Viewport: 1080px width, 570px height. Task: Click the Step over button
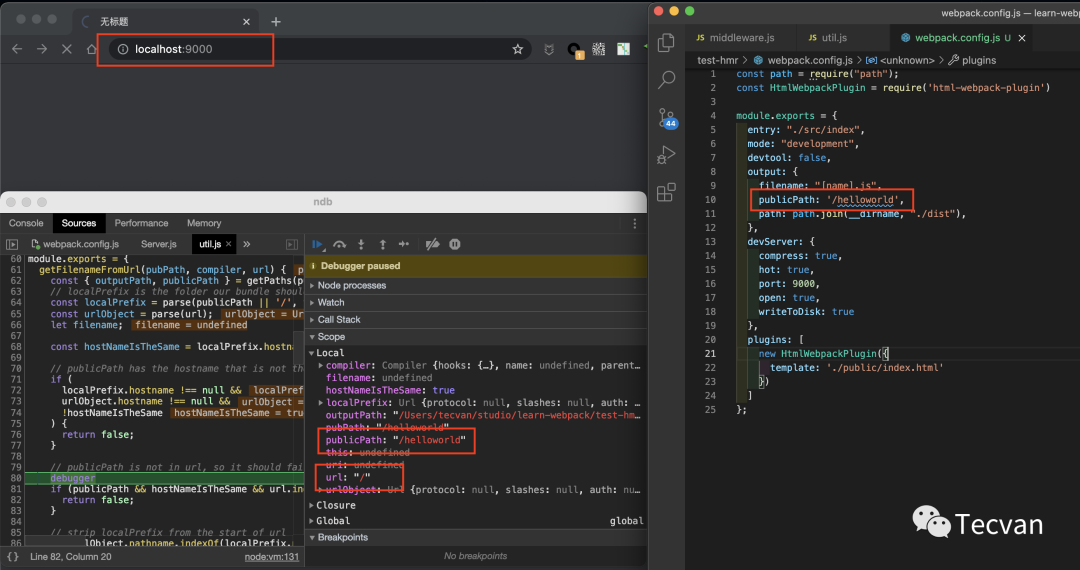[x=340, y=244]
